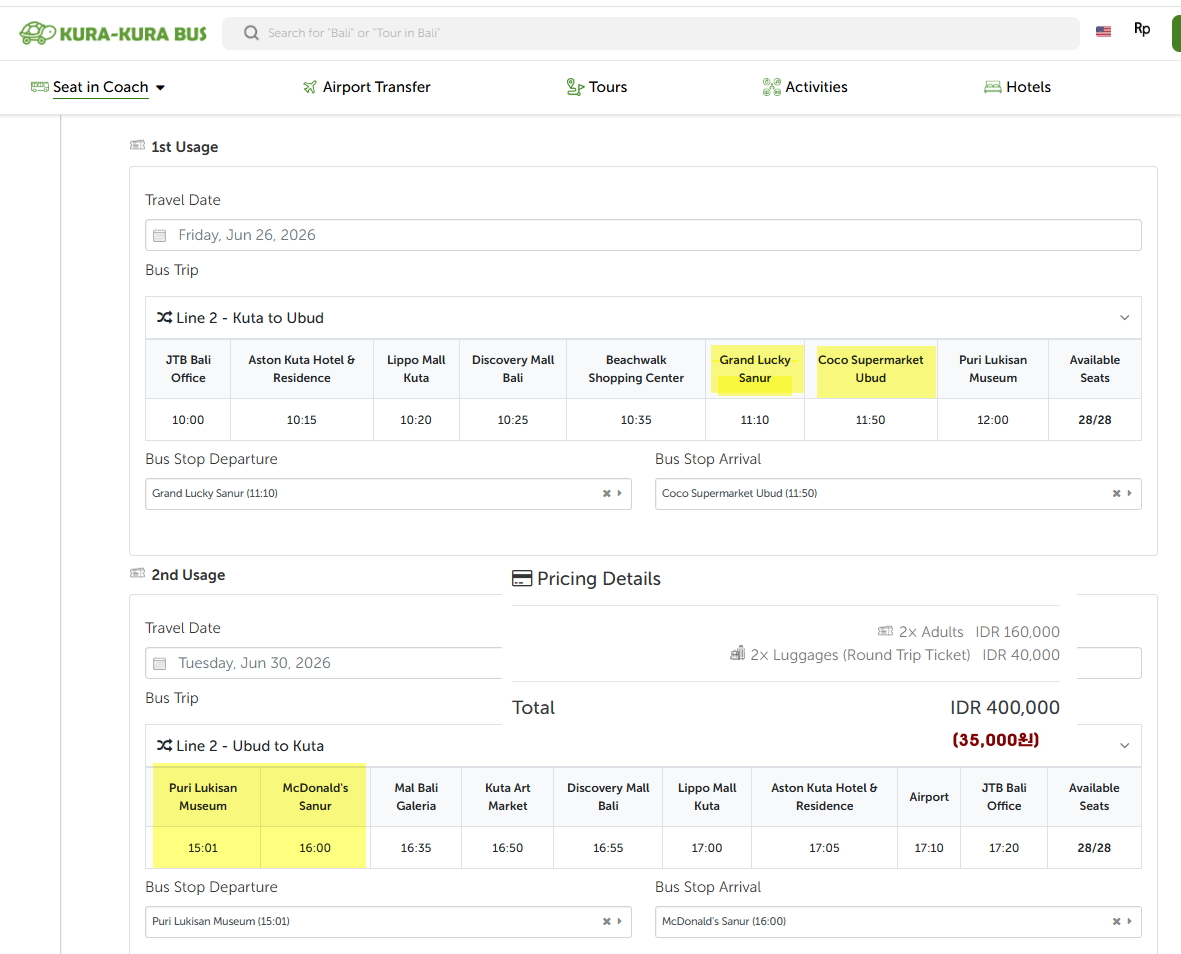Click the 17:10 Airport time cell
Viewport: 1181px width, 954px height.
point(929,848)
